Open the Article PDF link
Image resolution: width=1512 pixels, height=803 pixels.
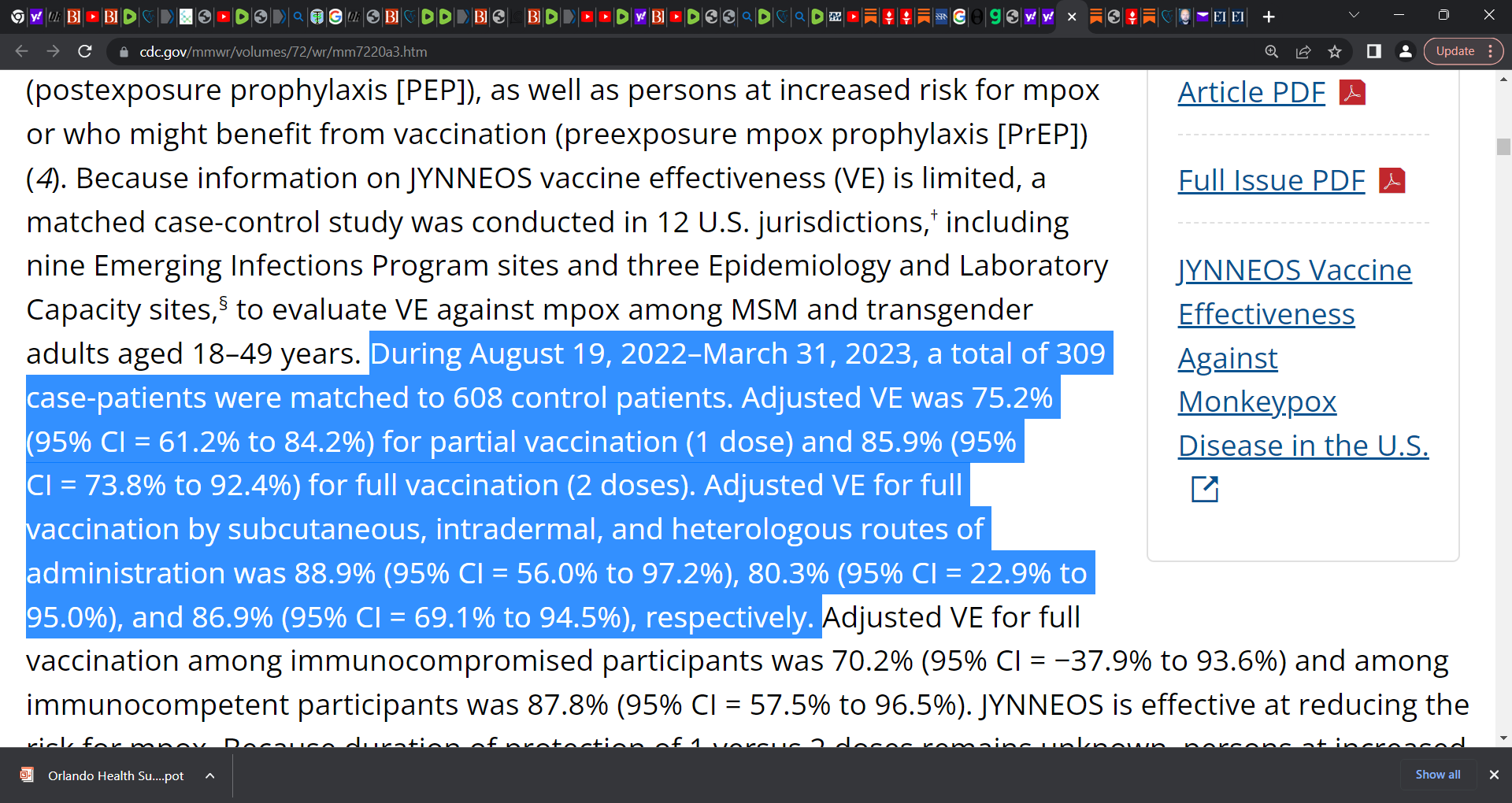pos(1251,93)
